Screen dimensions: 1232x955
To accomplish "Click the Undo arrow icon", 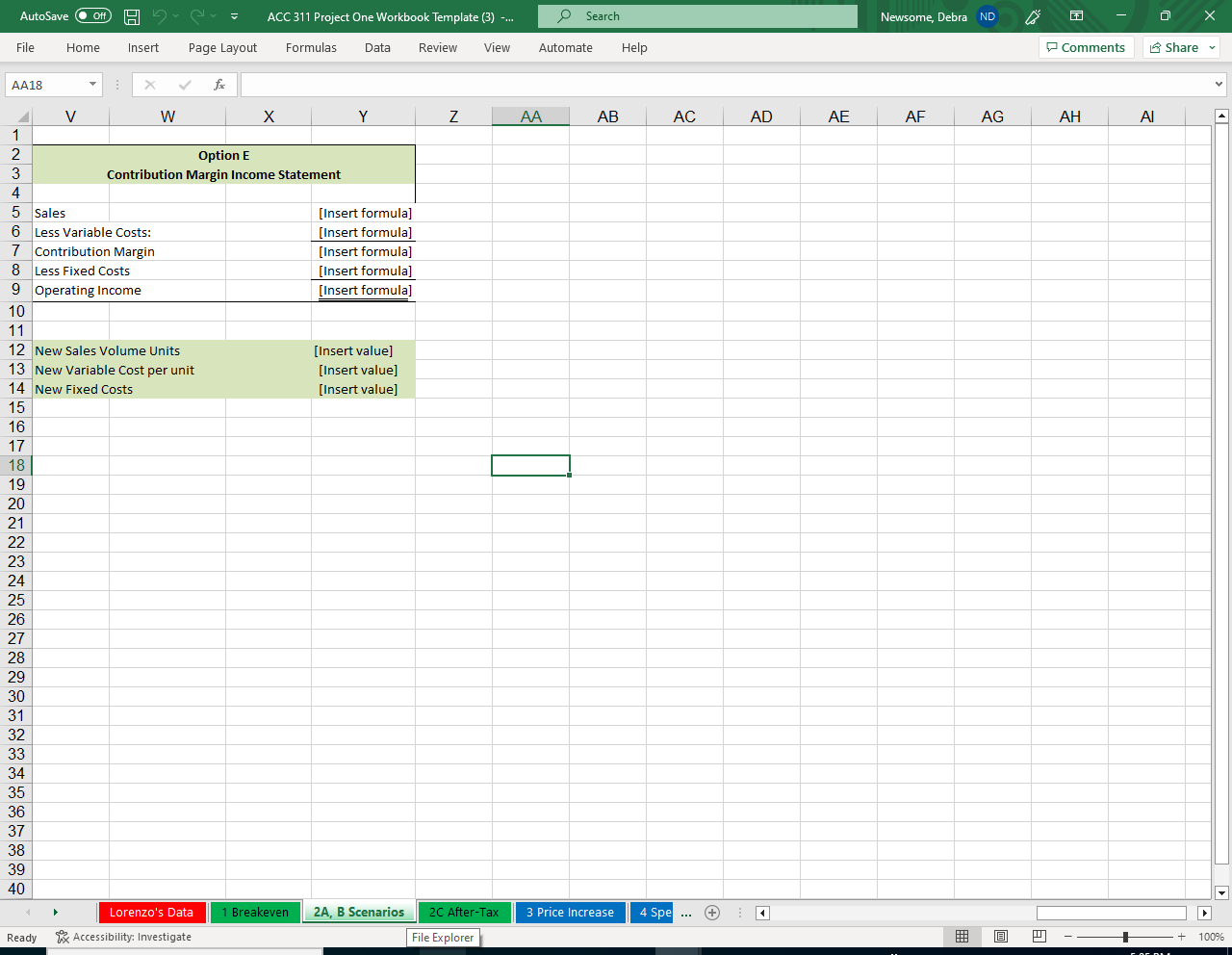I will click(160, 16).
